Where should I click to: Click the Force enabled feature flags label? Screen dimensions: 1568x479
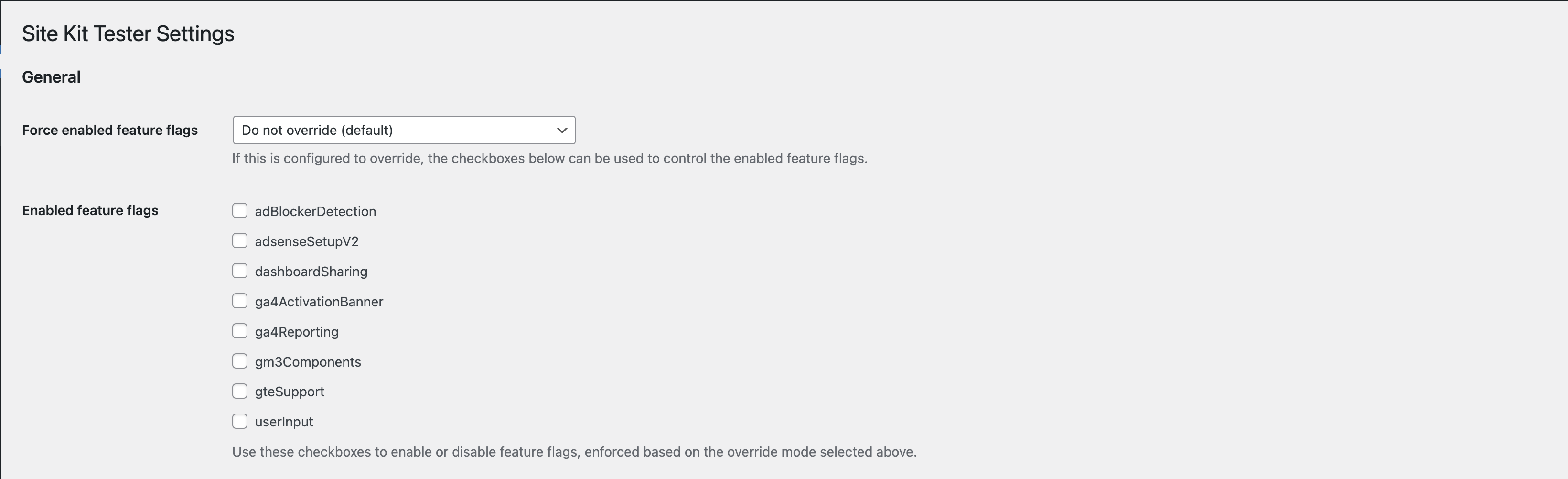[x=110, y=130]
